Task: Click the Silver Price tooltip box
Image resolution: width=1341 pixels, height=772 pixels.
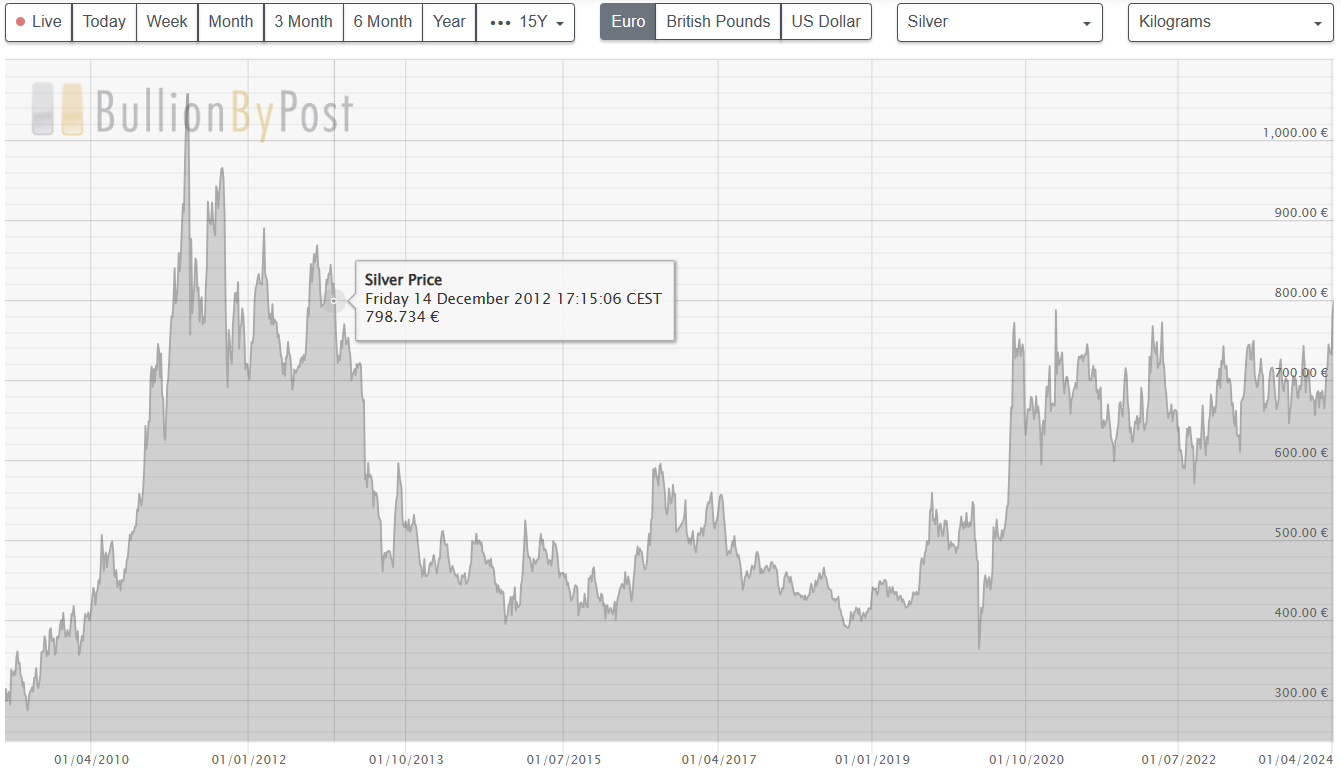Action: click(515, 299)
